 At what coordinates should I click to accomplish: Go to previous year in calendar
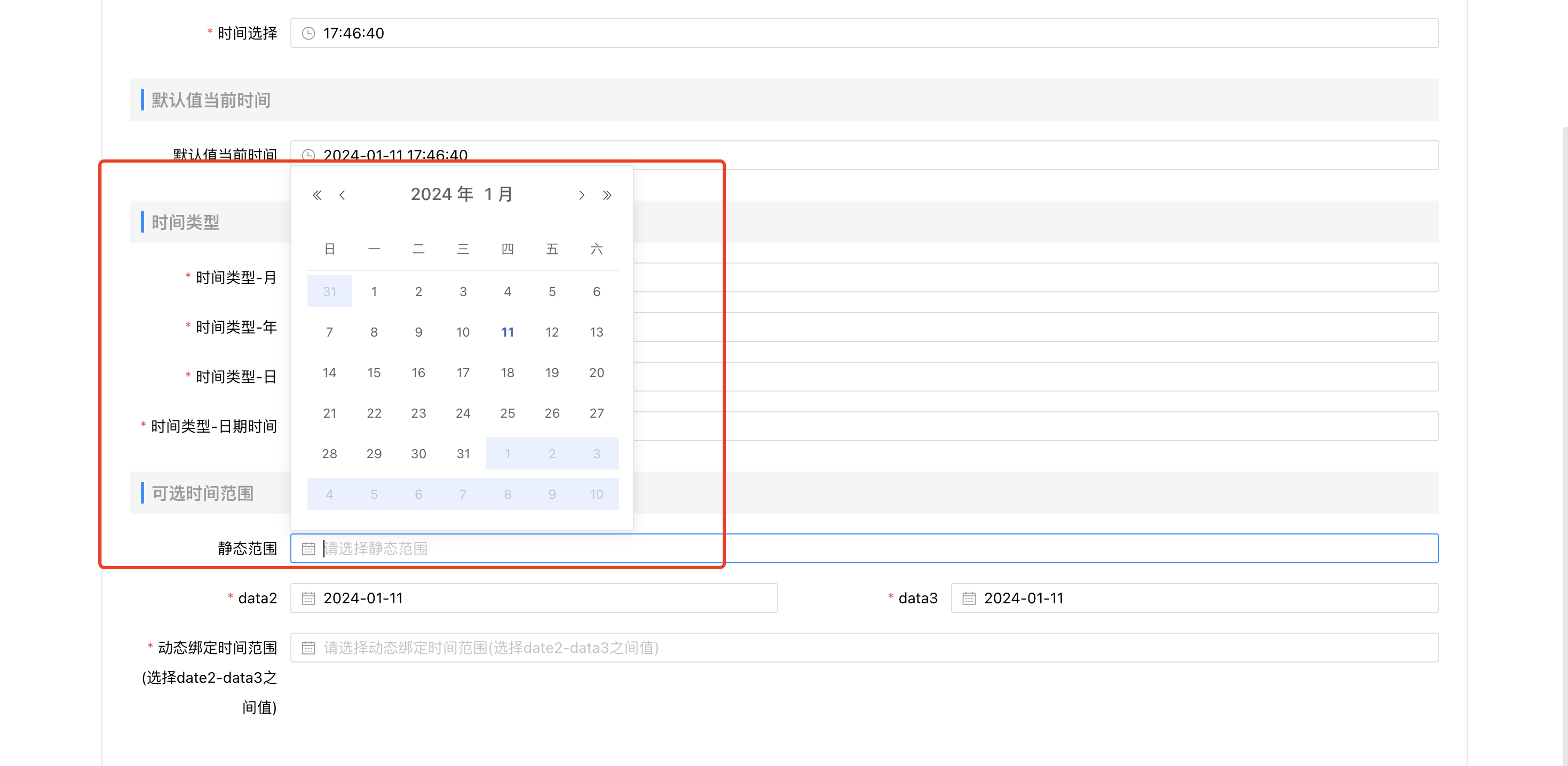tap(316, 195)
